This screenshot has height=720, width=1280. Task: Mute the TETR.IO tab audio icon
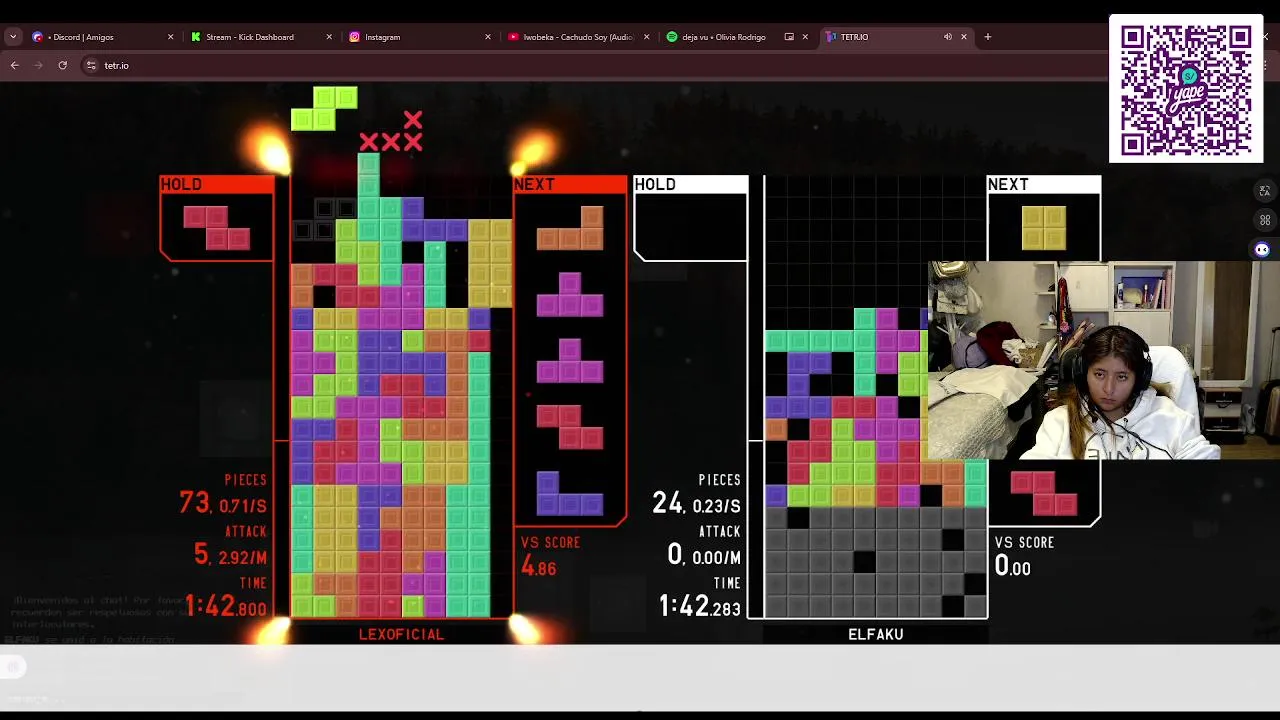947,37
